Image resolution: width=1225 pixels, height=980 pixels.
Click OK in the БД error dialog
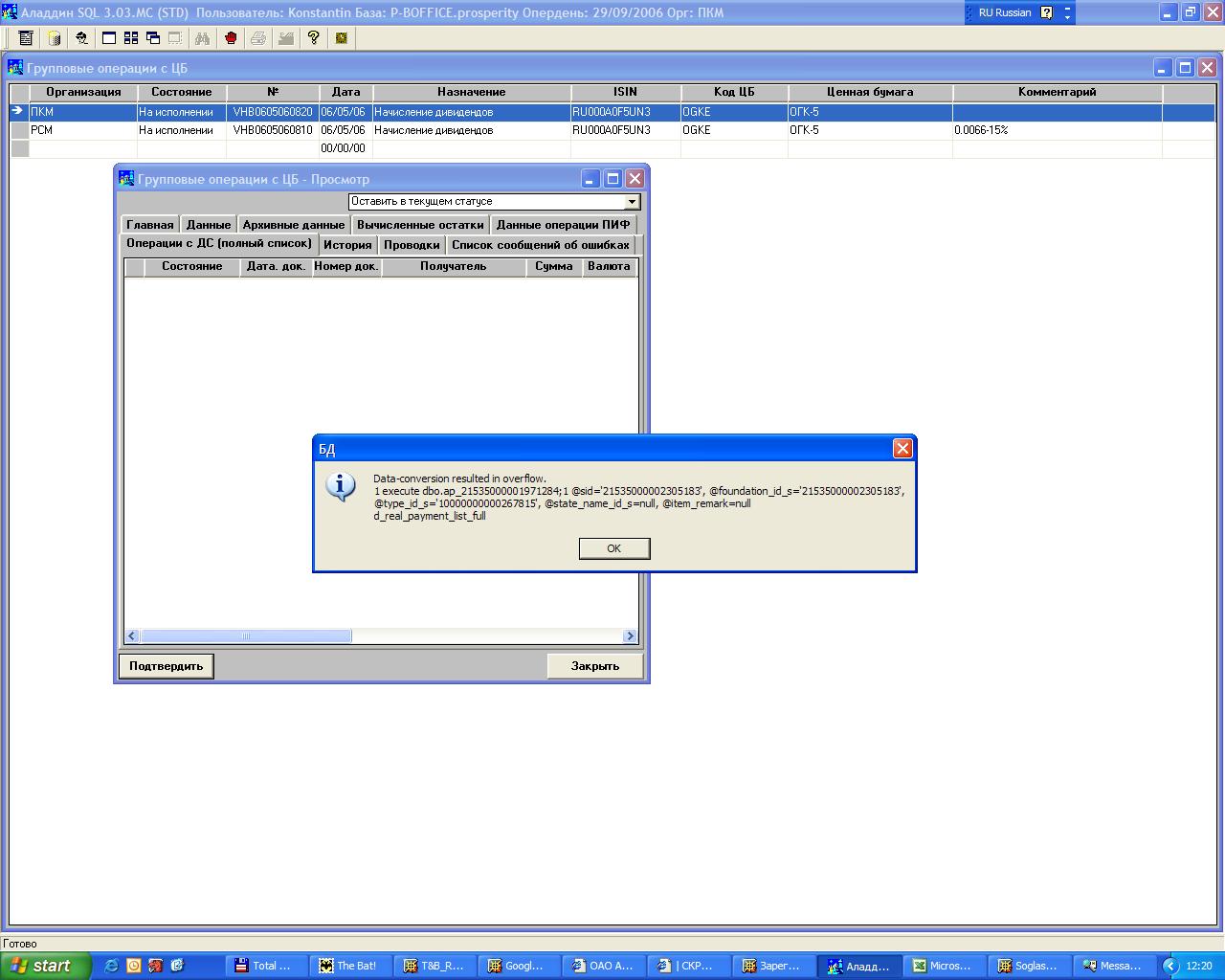614,548
